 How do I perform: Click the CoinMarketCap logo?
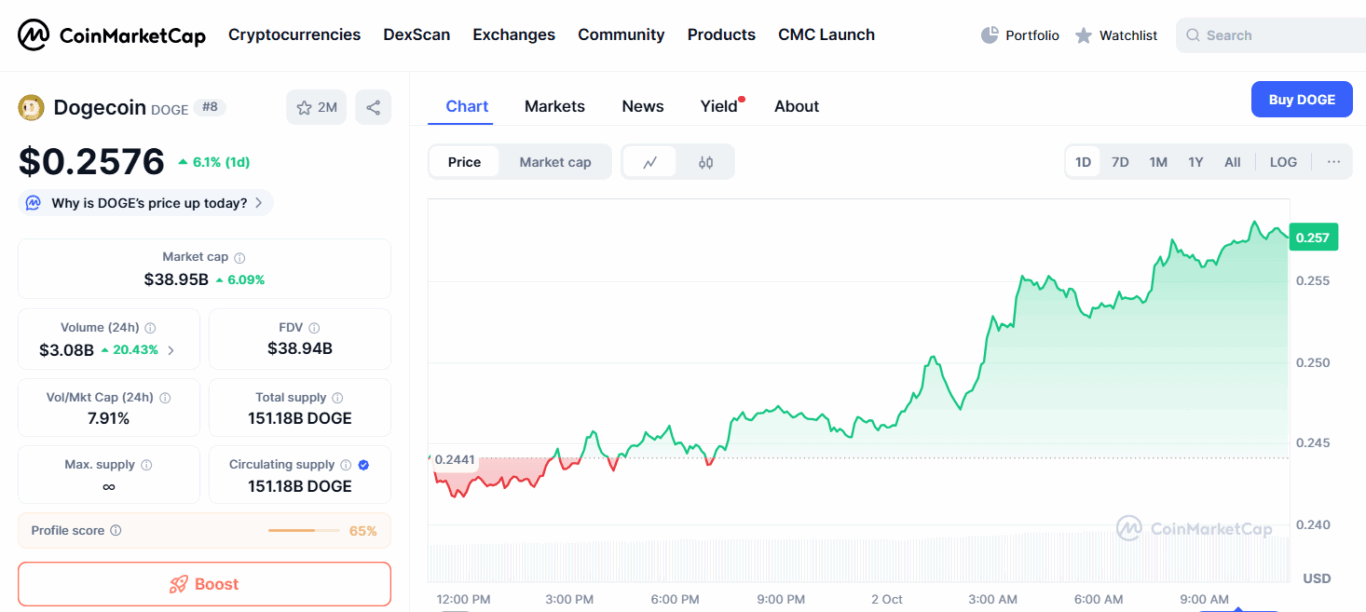[111, 35]
